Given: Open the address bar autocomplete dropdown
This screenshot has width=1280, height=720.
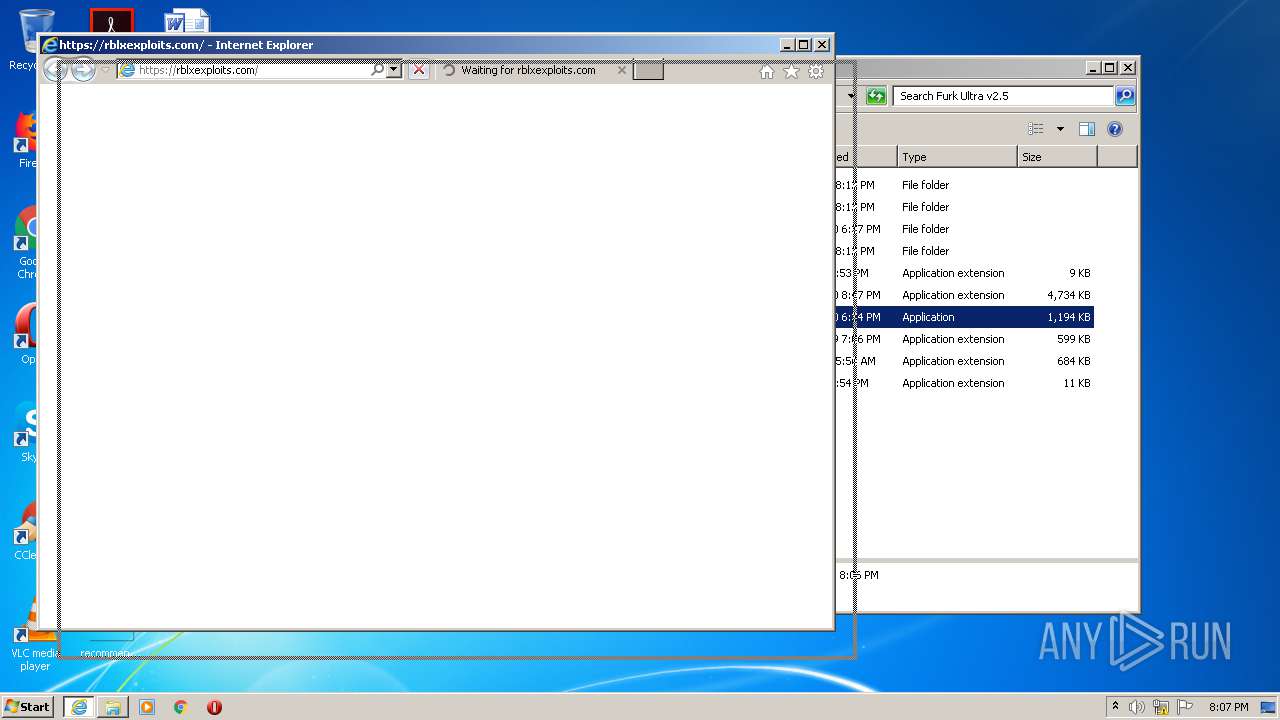Looking at the screenshot, I should click(x=394, y=70).
